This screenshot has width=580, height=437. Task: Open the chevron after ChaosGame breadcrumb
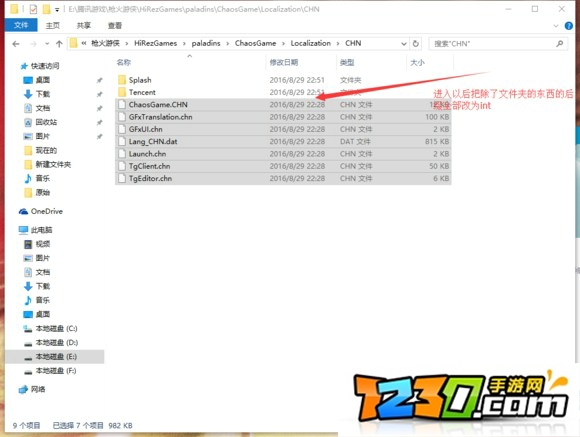coord(283,44)
